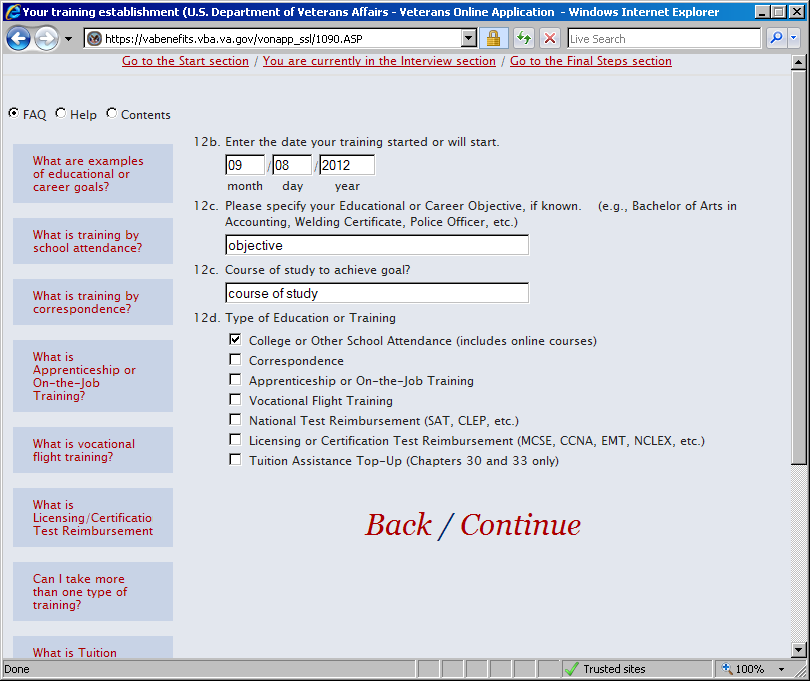
Task: Check National Test Reimbursement checkbox
Action: point(235,419)
